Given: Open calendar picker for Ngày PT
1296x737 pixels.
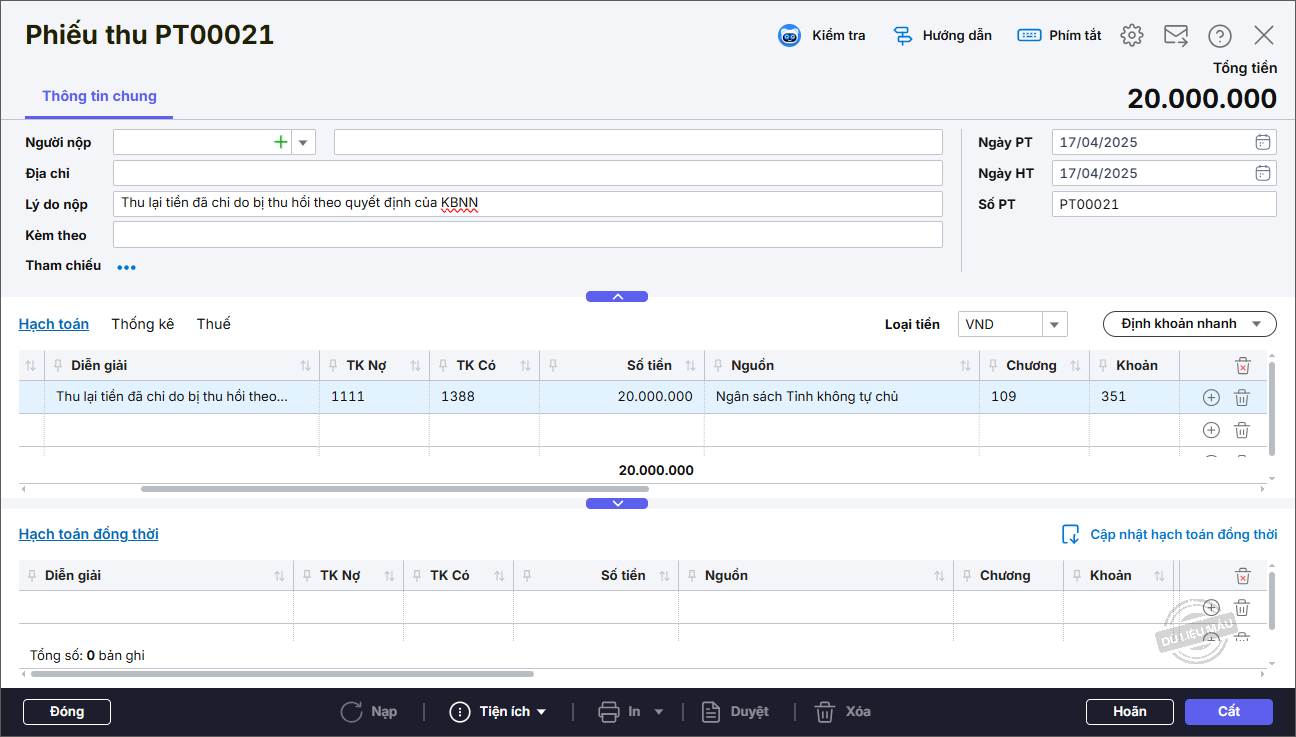Looking at the screenshot, I should [1263, 142].
